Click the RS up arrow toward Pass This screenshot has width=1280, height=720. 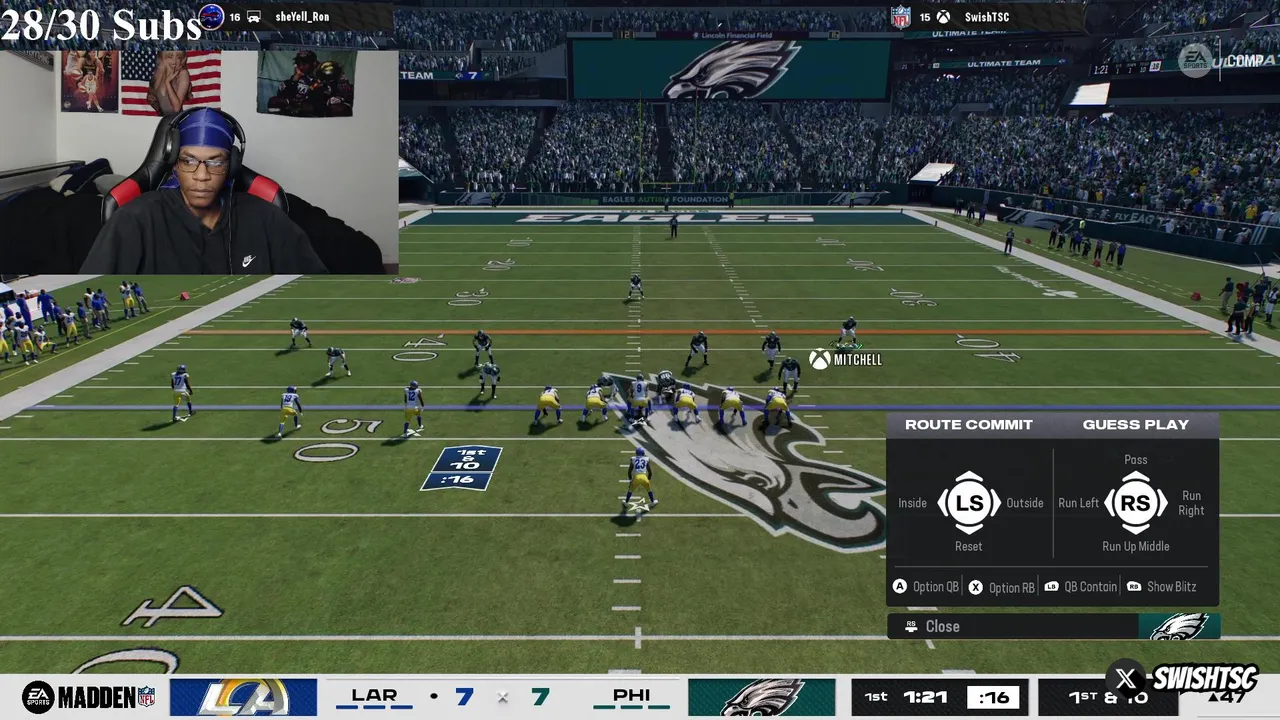(1136, 476)
